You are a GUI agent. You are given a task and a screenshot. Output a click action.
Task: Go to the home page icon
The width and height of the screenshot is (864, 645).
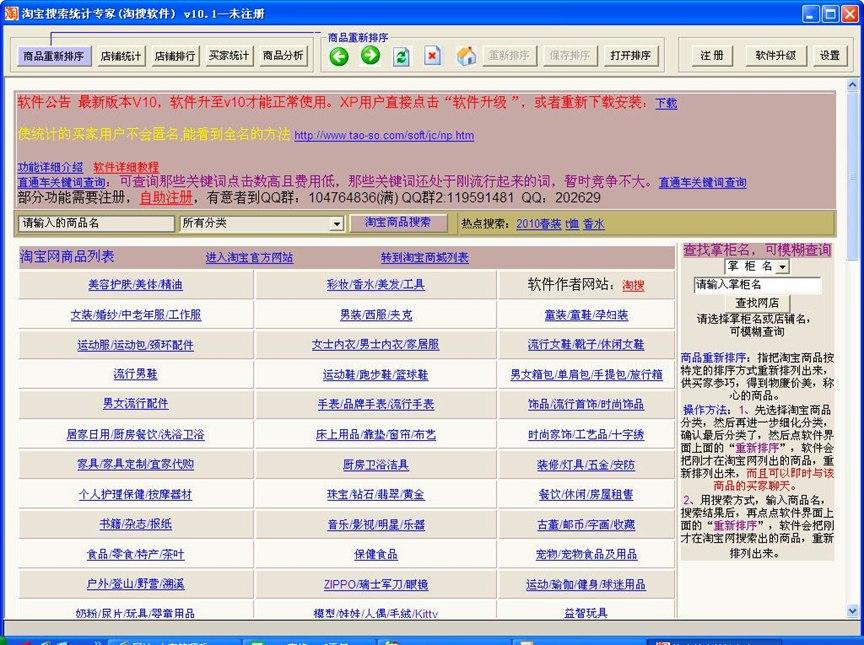(466, 56)
